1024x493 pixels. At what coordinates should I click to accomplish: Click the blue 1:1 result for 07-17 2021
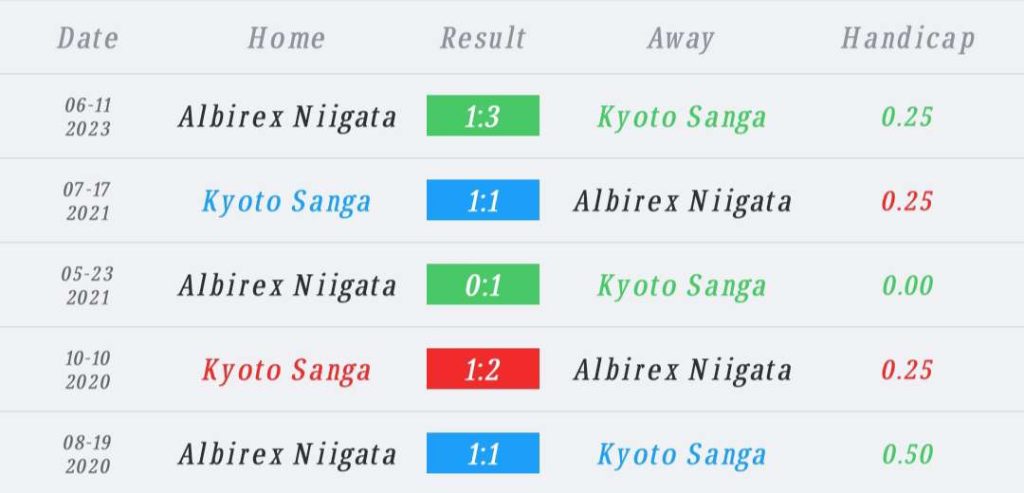pos(483,200)
